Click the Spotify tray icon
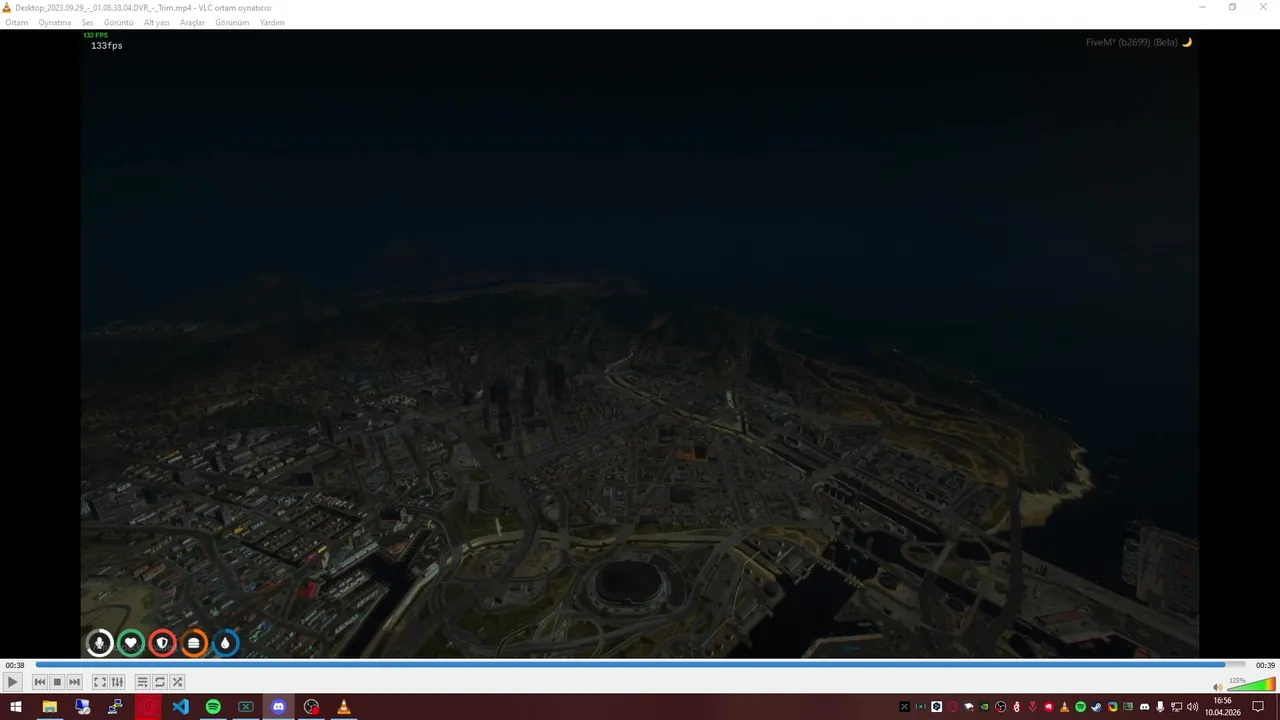 (1080, 707)
